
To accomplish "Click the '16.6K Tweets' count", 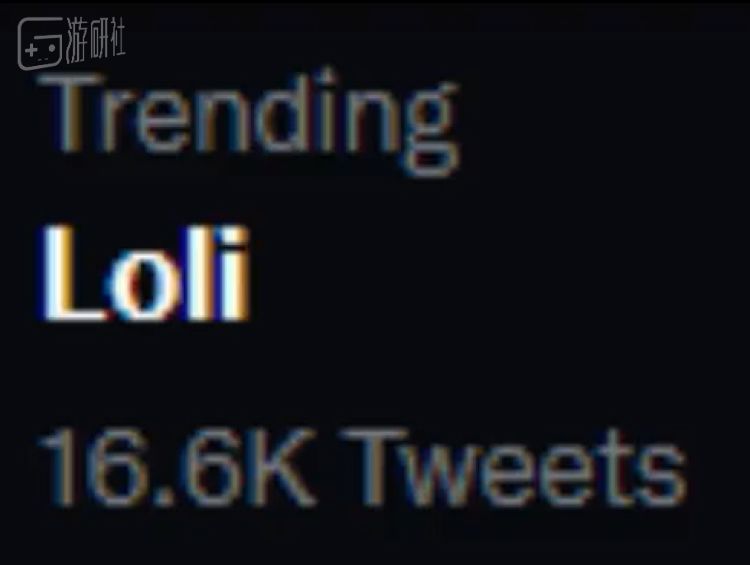I will pyautogui.click(x=360, y=468).
